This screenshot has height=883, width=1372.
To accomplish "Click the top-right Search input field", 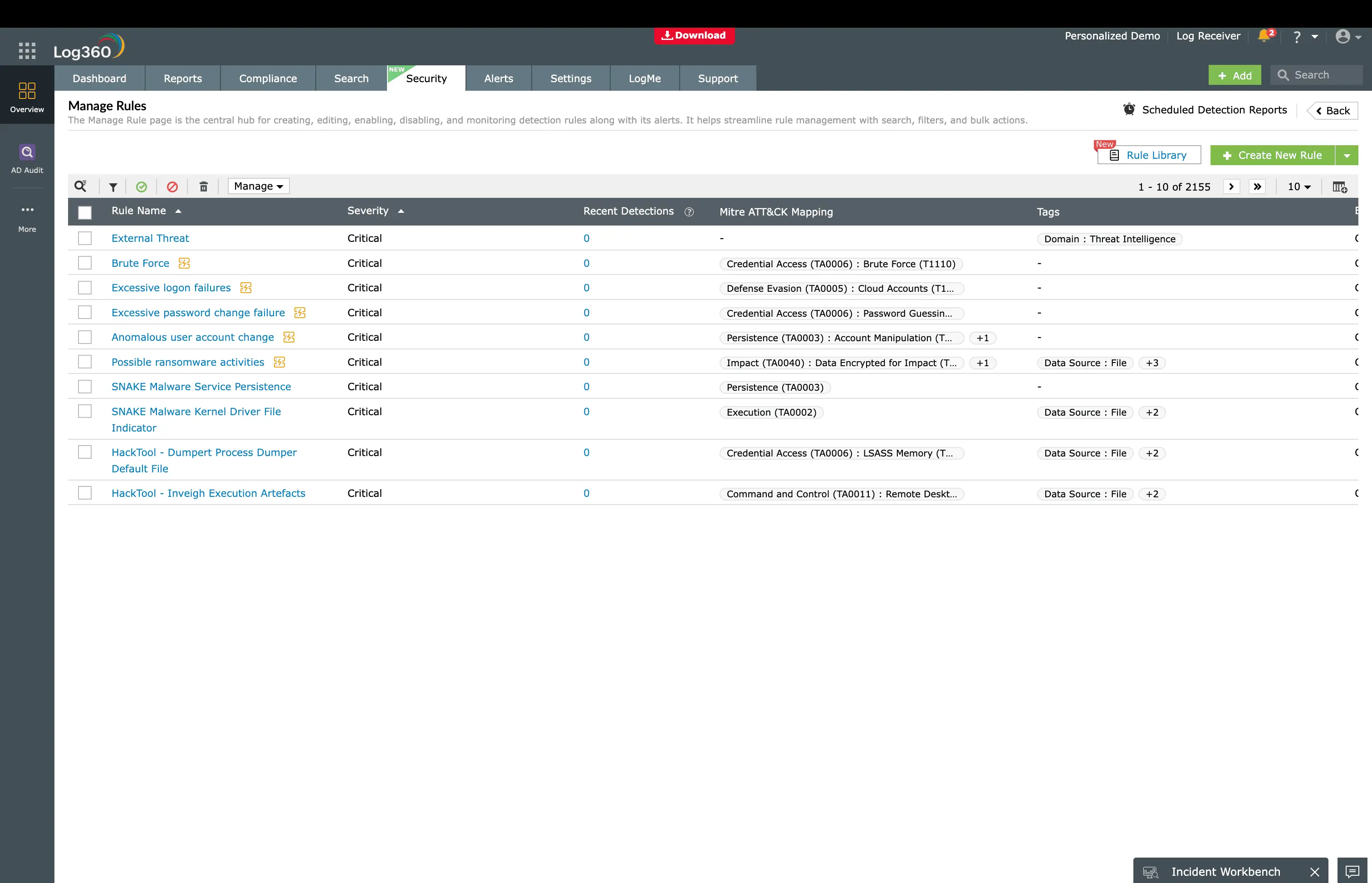I will 1316,75.
